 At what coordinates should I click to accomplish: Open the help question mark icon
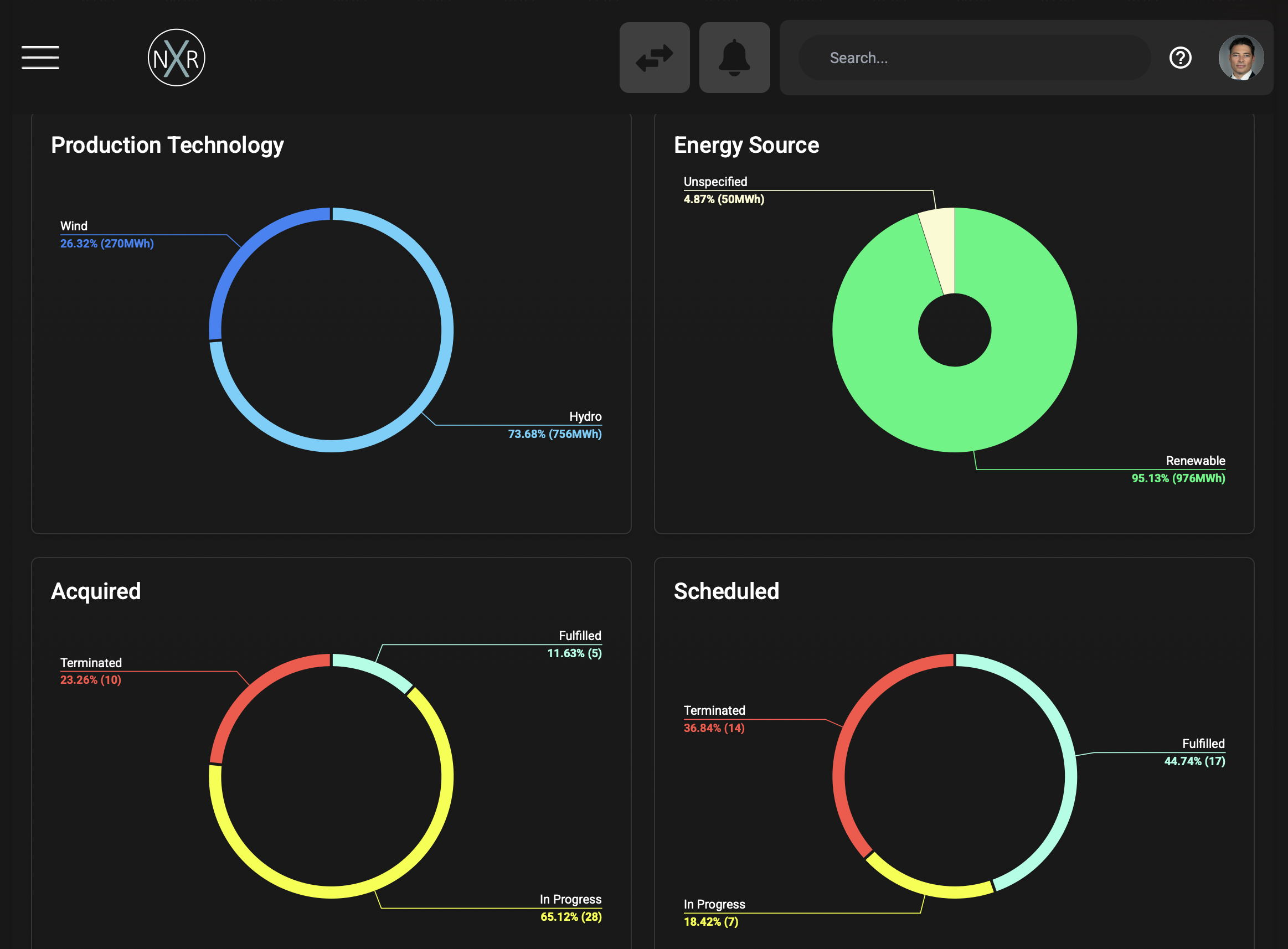pos(1180,58)
